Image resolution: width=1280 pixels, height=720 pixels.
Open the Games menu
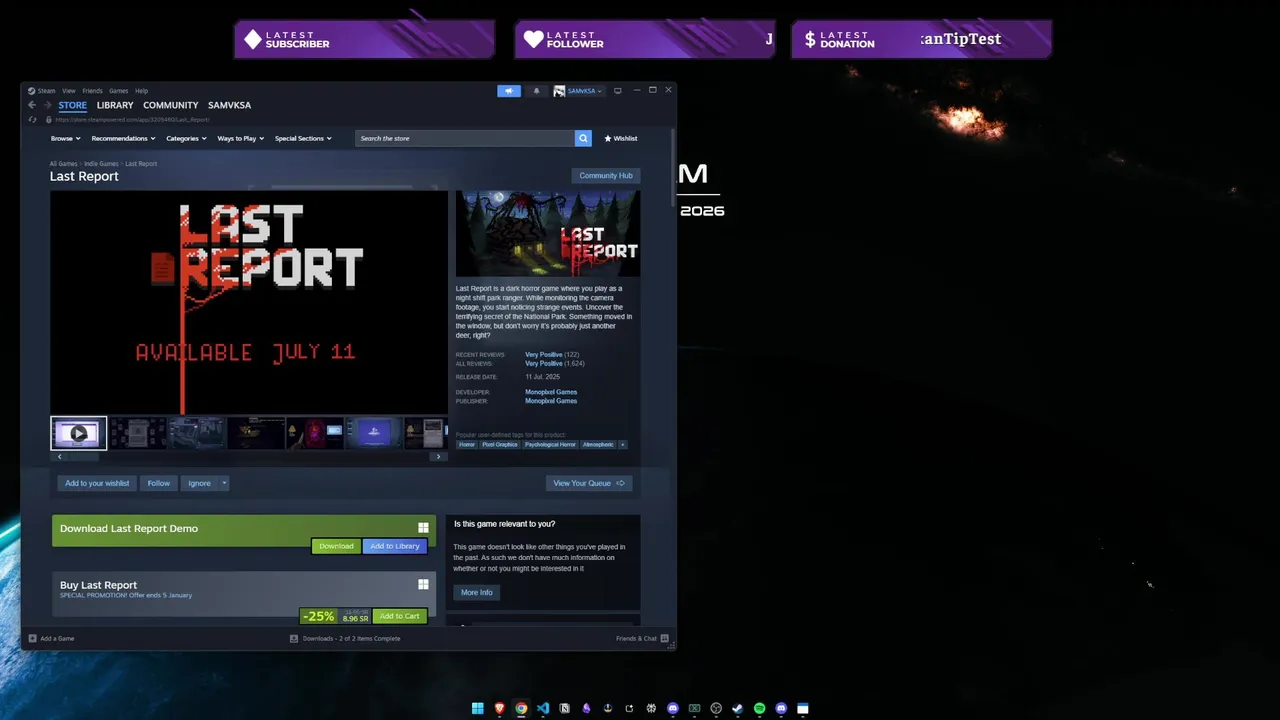[x=119, y=91]
